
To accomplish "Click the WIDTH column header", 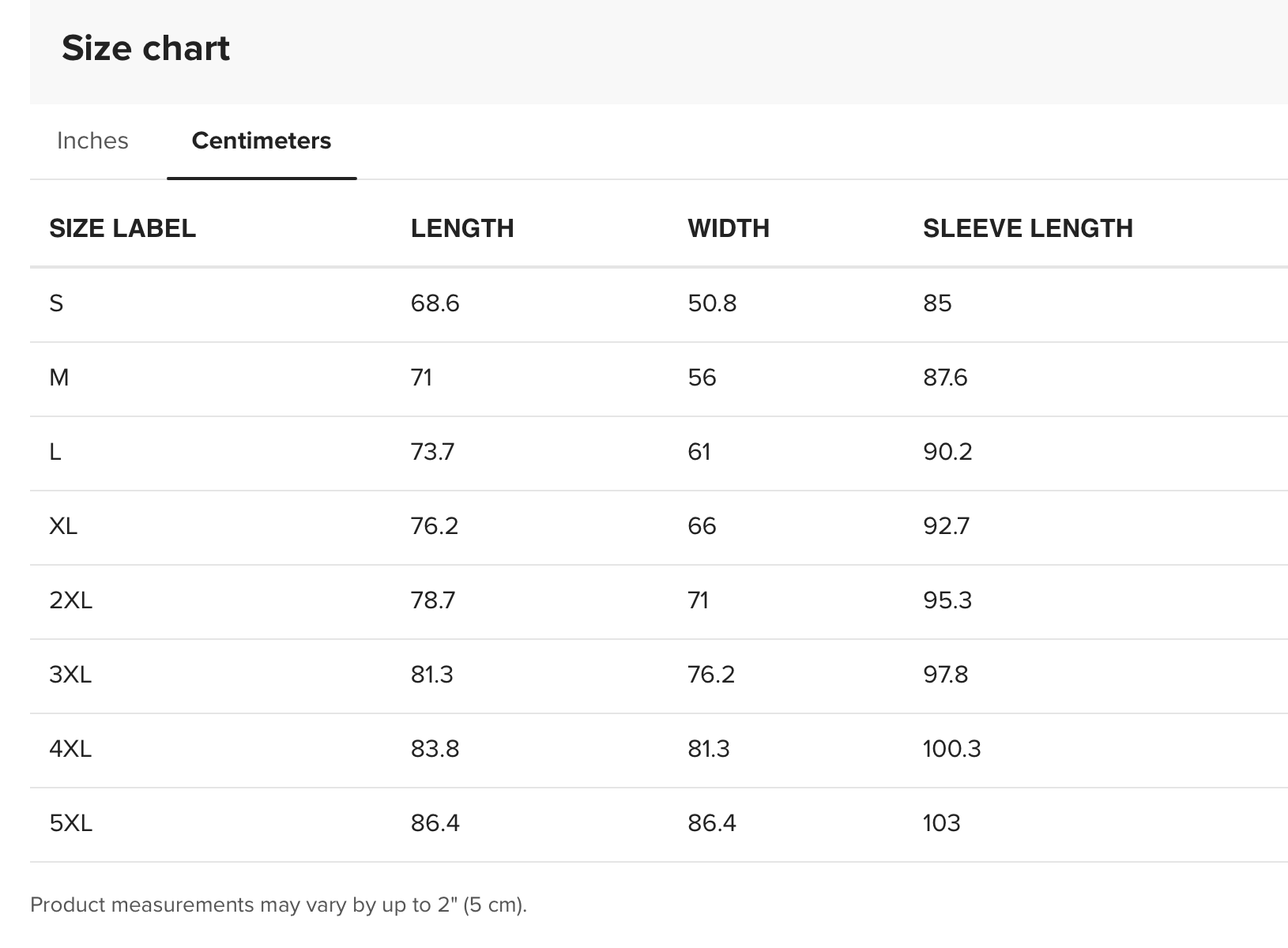I will 729,228.
